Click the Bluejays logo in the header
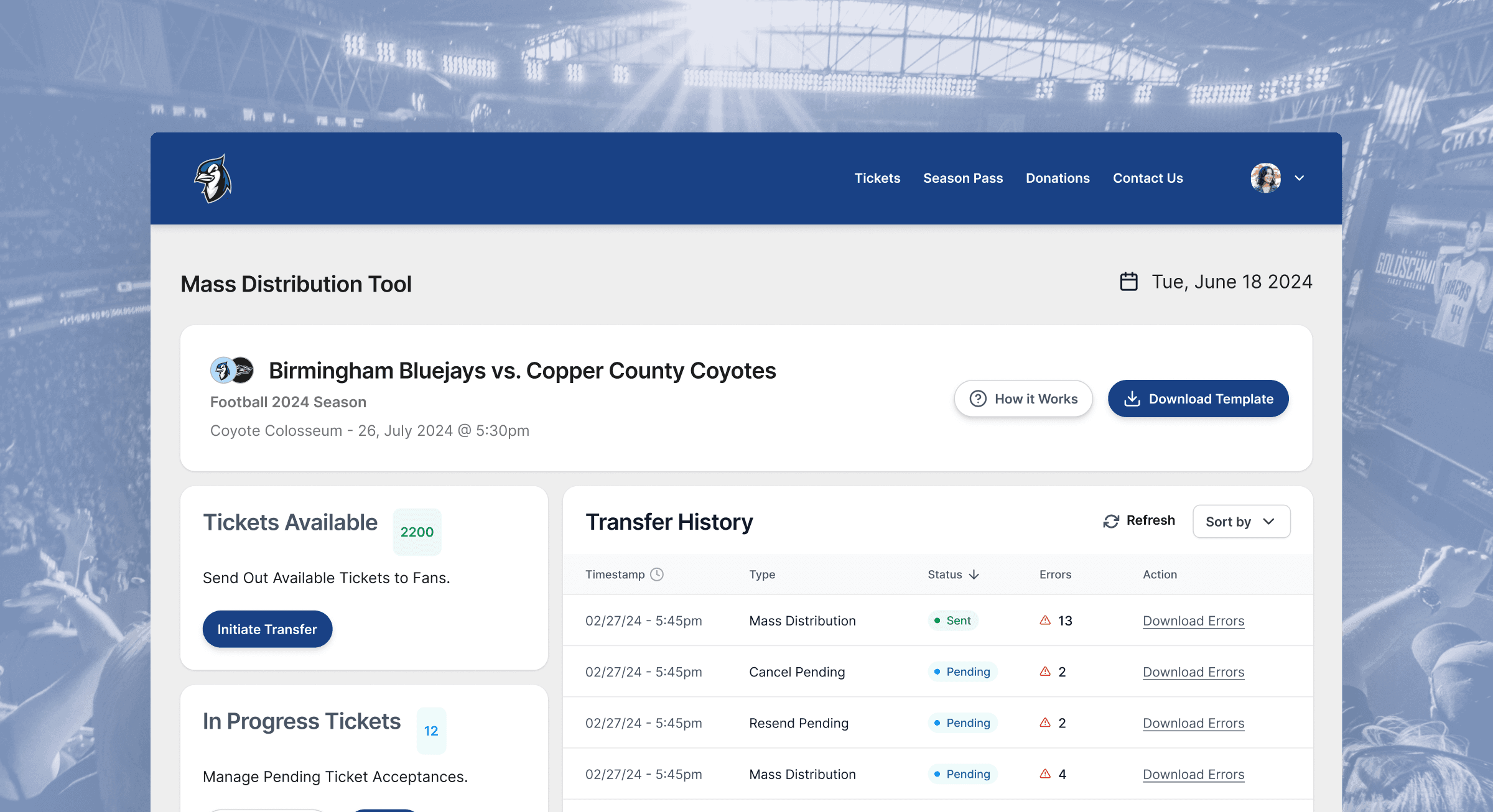 (x=213, y=178)
